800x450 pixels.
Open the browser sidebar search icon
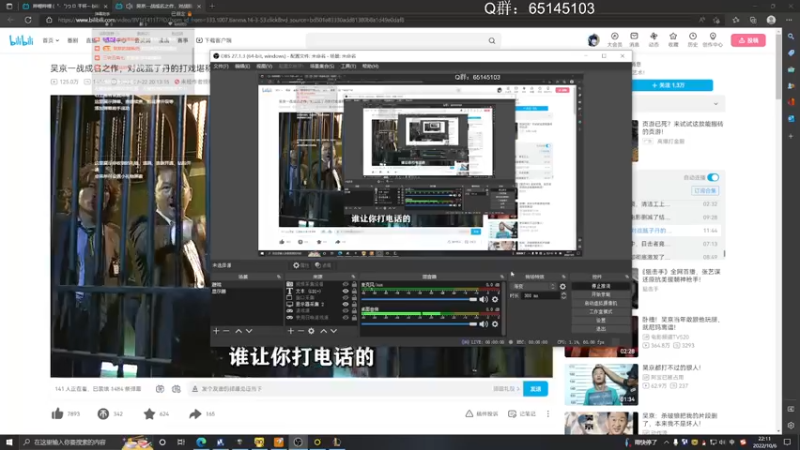[790, 37]
